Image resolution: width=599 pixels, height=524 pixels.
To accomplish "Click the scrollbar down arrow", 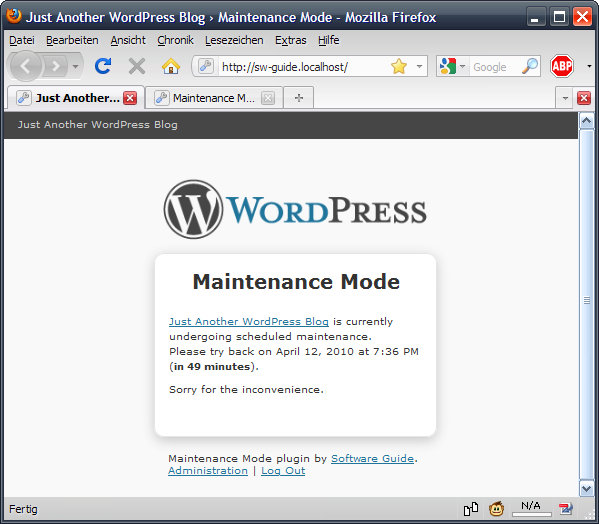I will tap(586, 488).
